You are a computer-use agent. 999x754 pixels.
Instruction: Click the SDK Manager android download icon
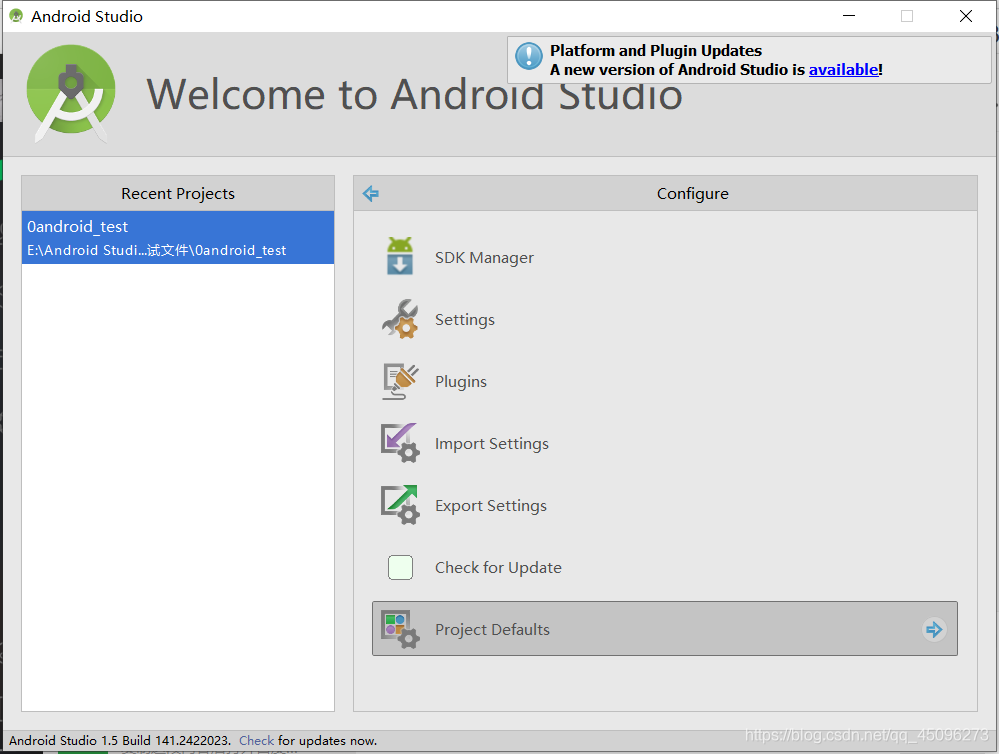click(399, 256)
